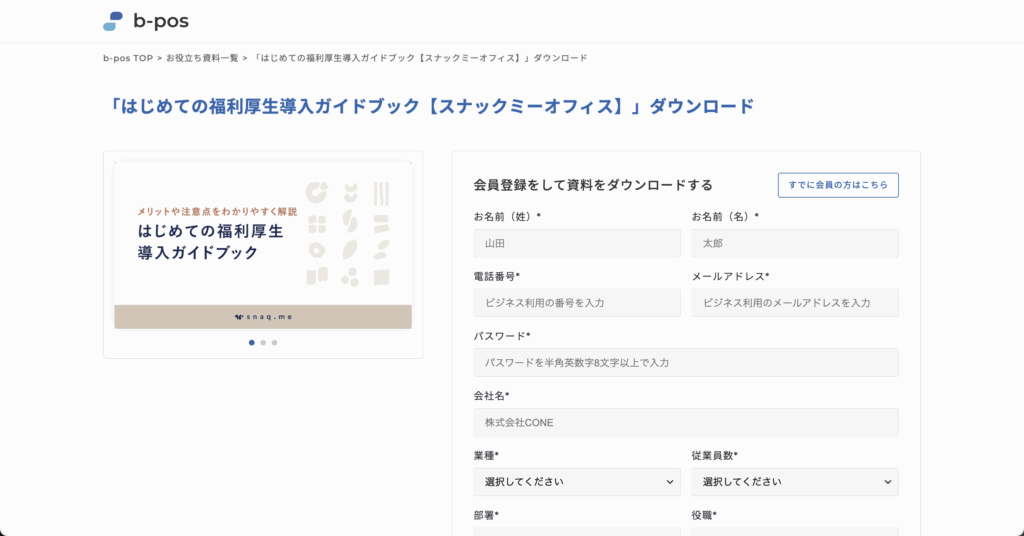
Task: Focus the お名前（名）input field
Action: pos(795,243)
